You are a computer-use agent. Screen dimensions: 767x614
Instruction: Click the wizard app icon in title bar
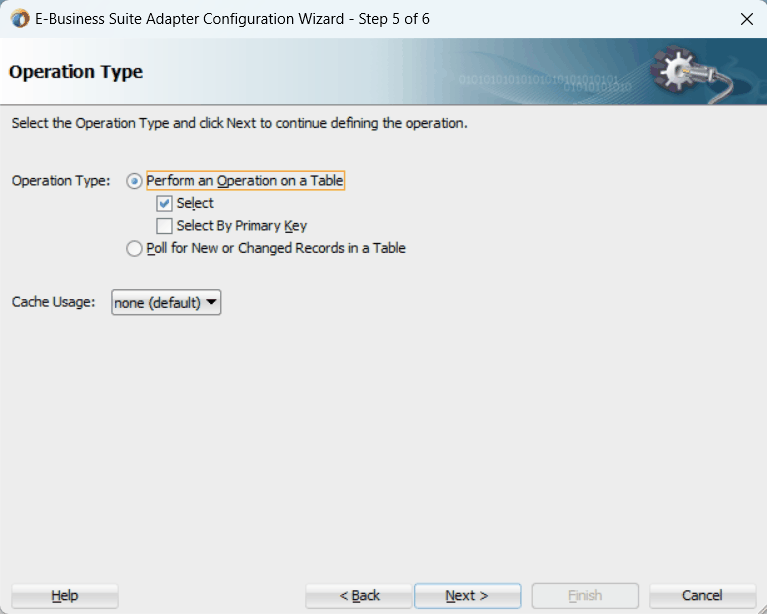20,19
